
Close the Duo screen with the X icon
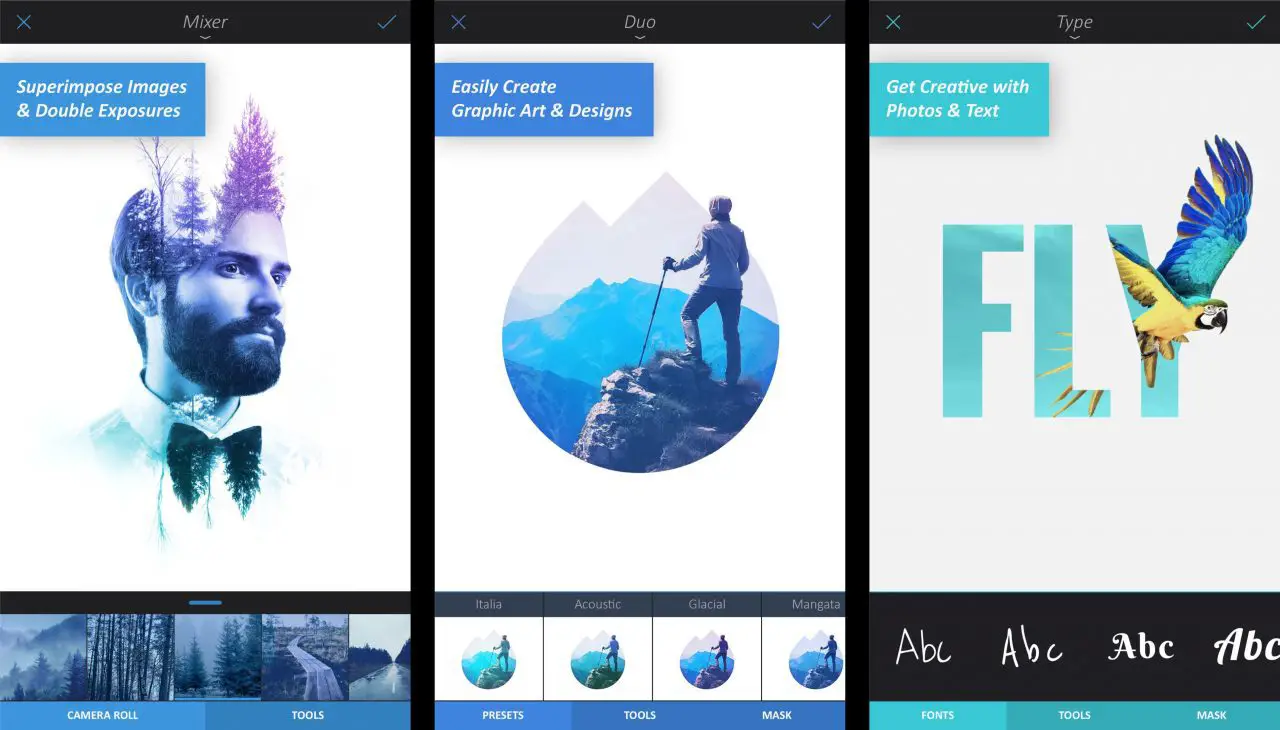point(458,22)
